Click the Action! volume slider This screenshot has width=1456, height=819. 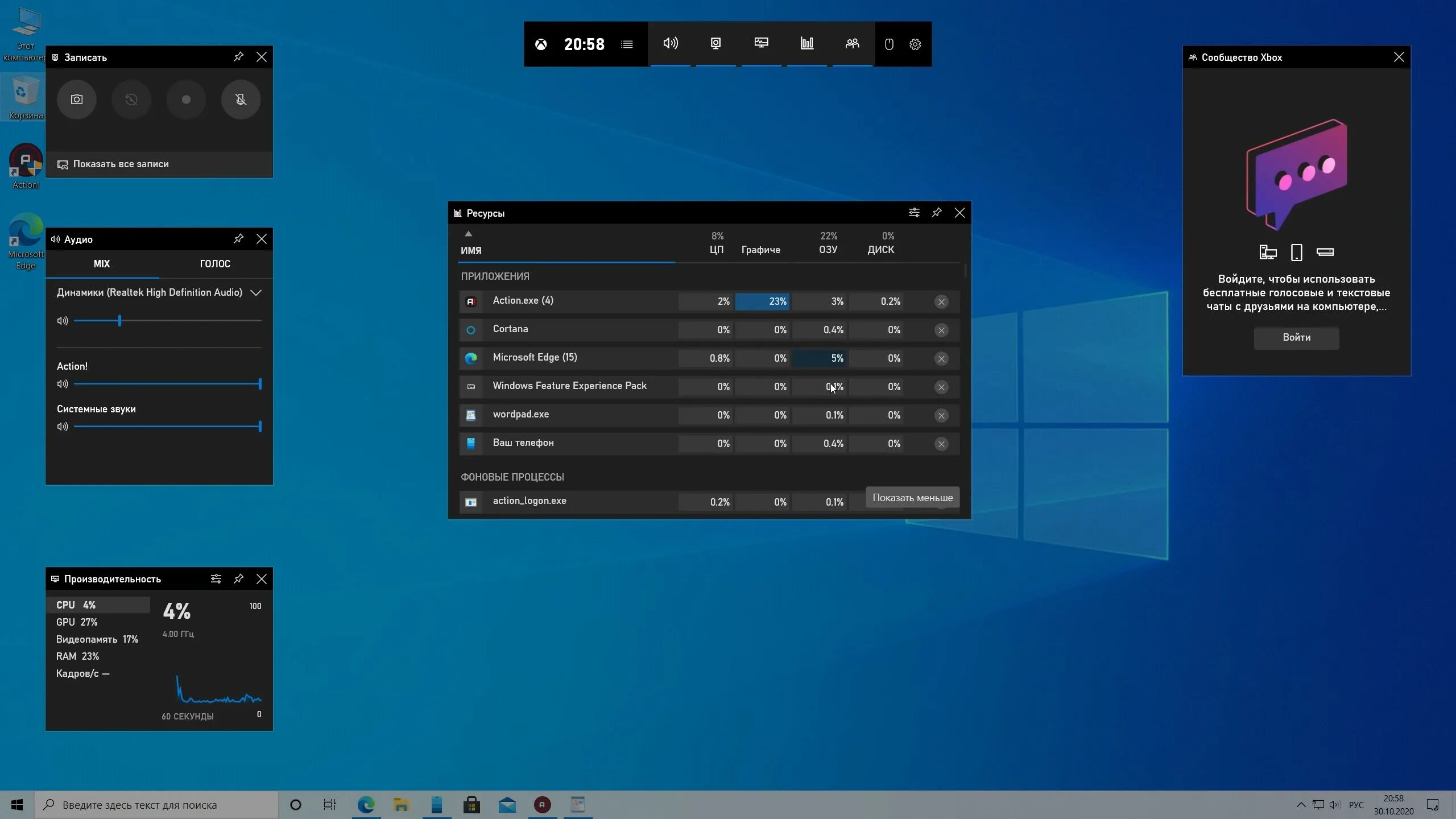coord(167,384)
